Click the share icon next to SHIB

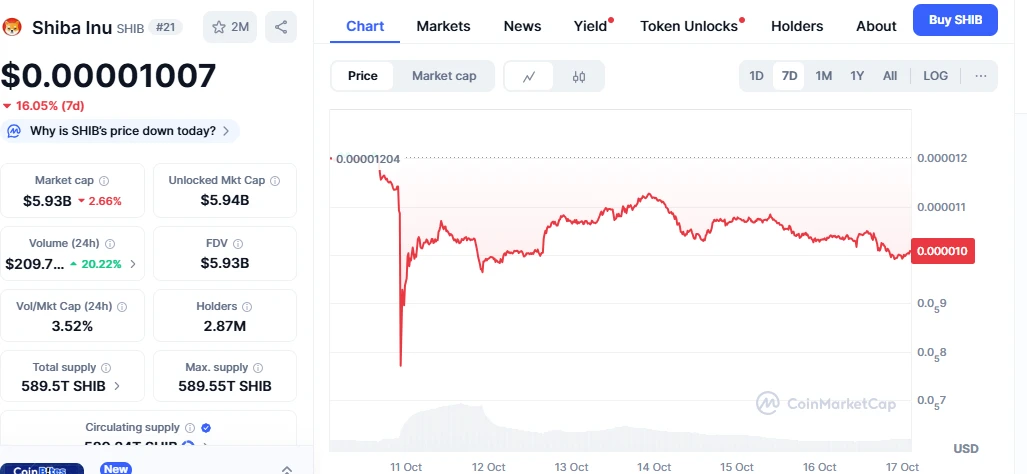279,27
